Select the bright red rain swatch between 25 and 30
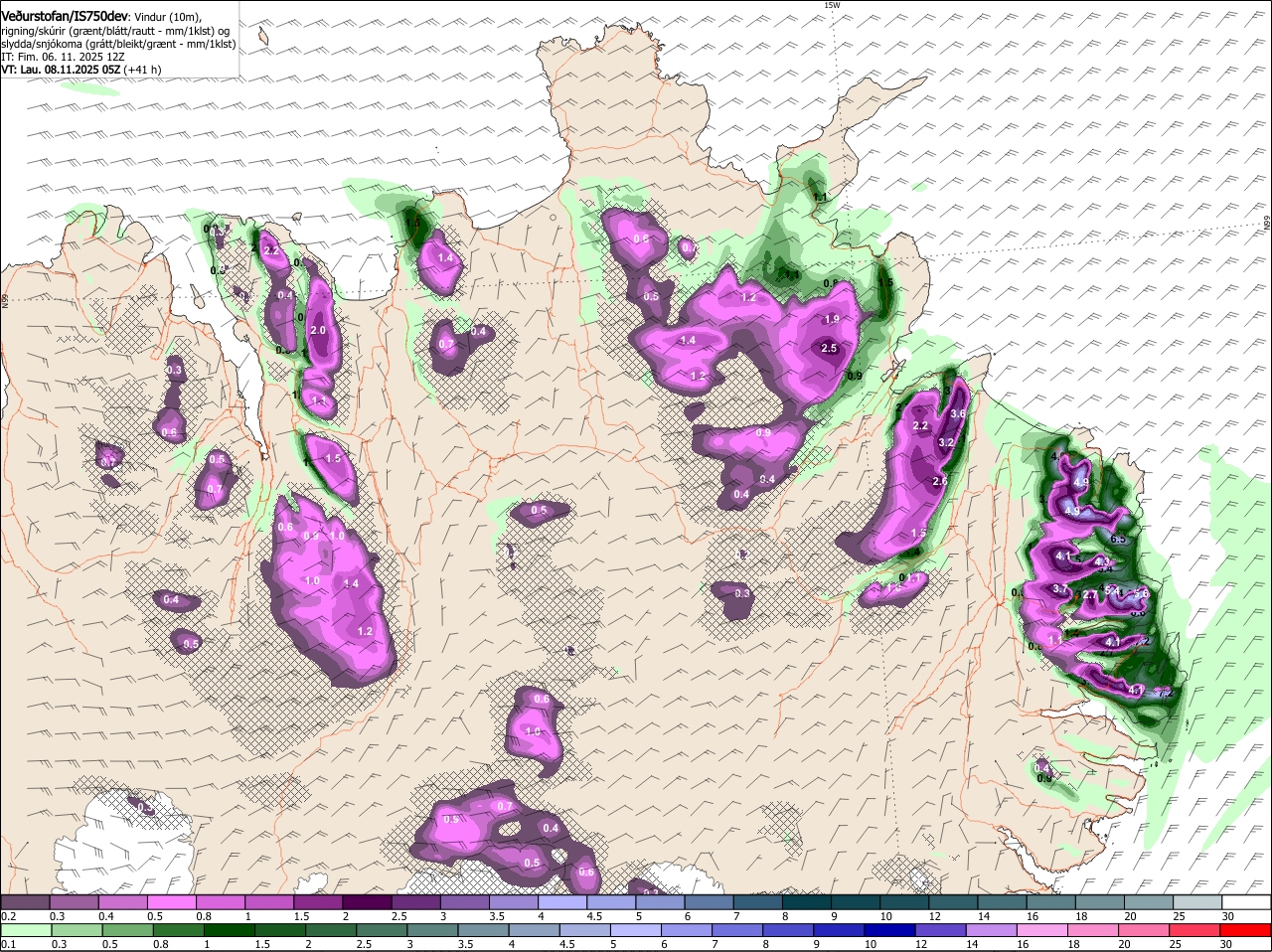1272x952 pixels. pyautogui.click(x=1197, y=929)
